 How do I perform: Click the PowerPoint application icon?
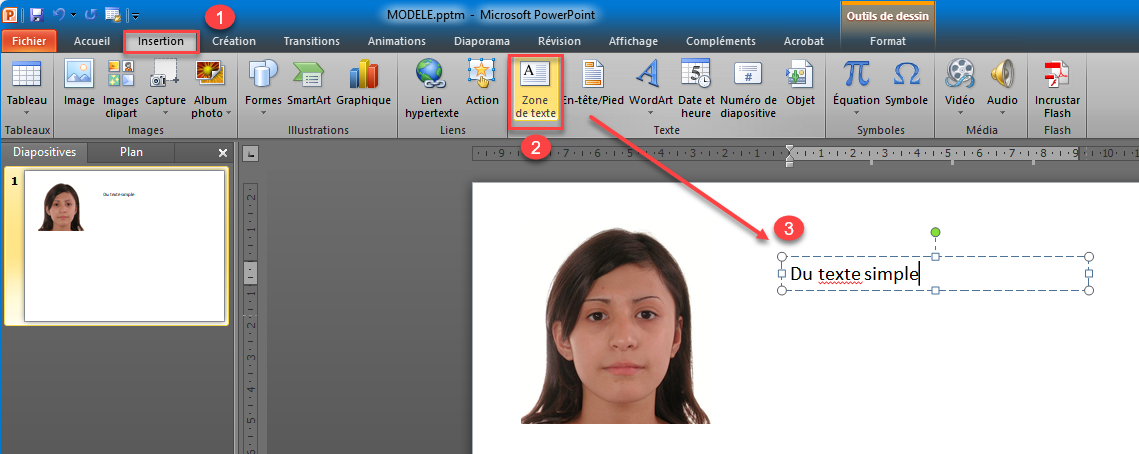point(11,14)
